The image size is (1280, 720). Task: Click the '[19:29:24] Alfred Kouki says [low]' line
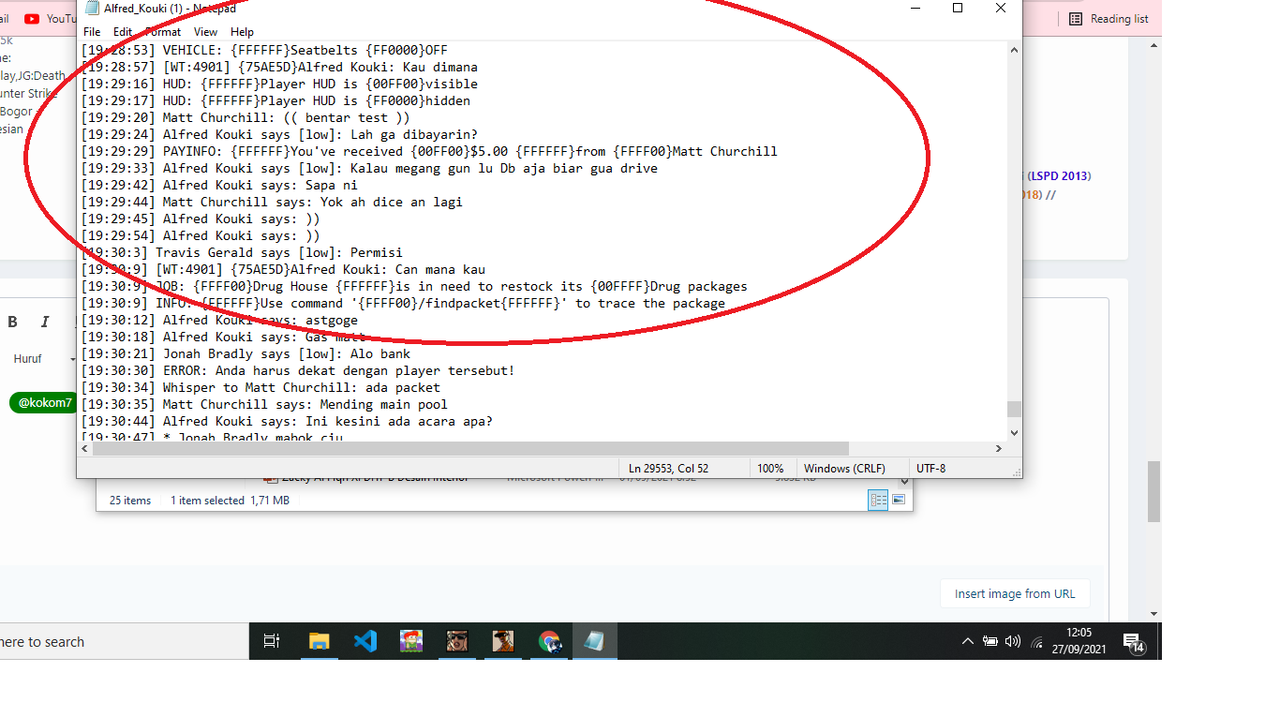click(279, 135)
